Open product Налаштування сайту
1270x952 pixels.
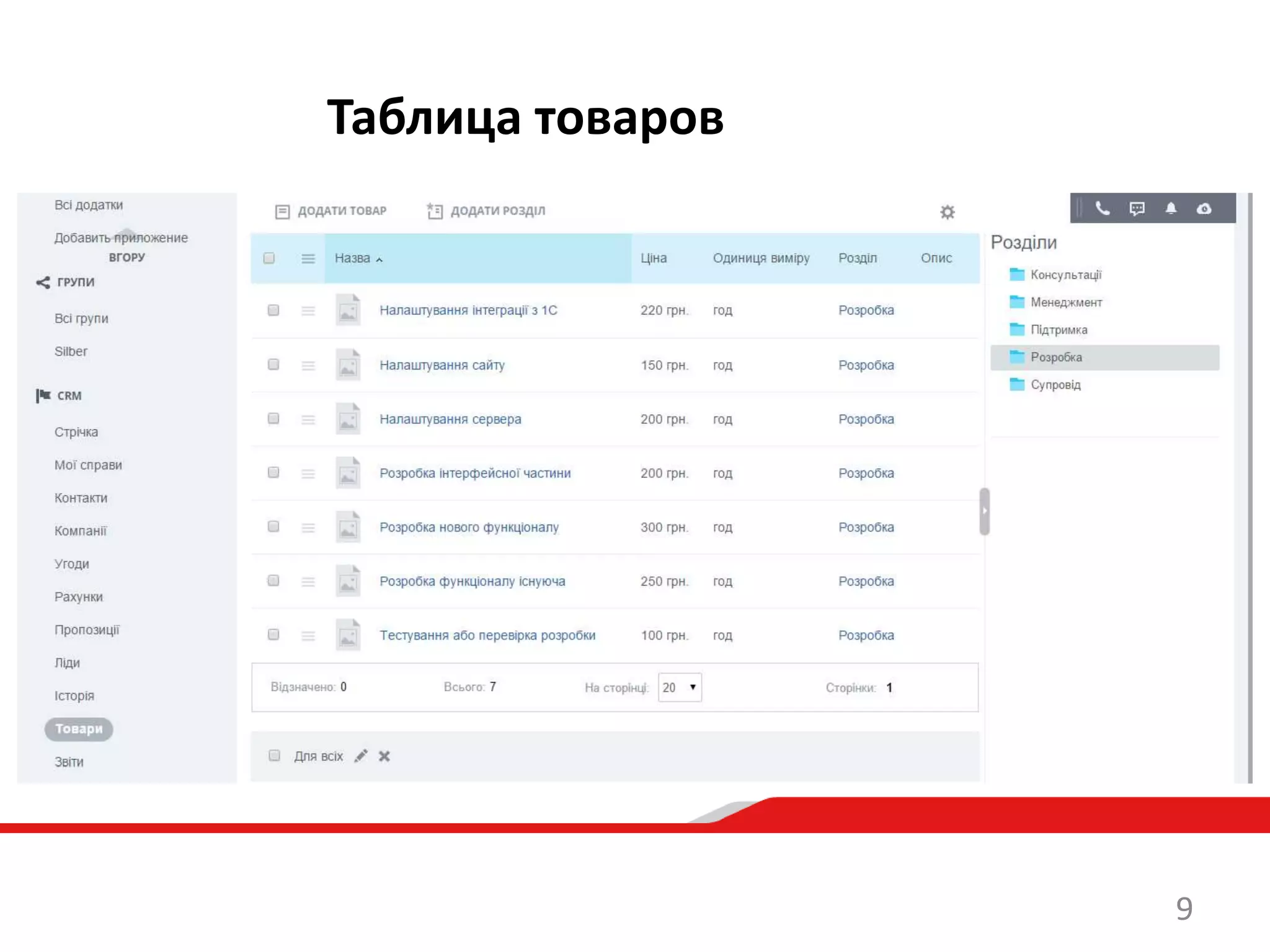pos(442,365)
